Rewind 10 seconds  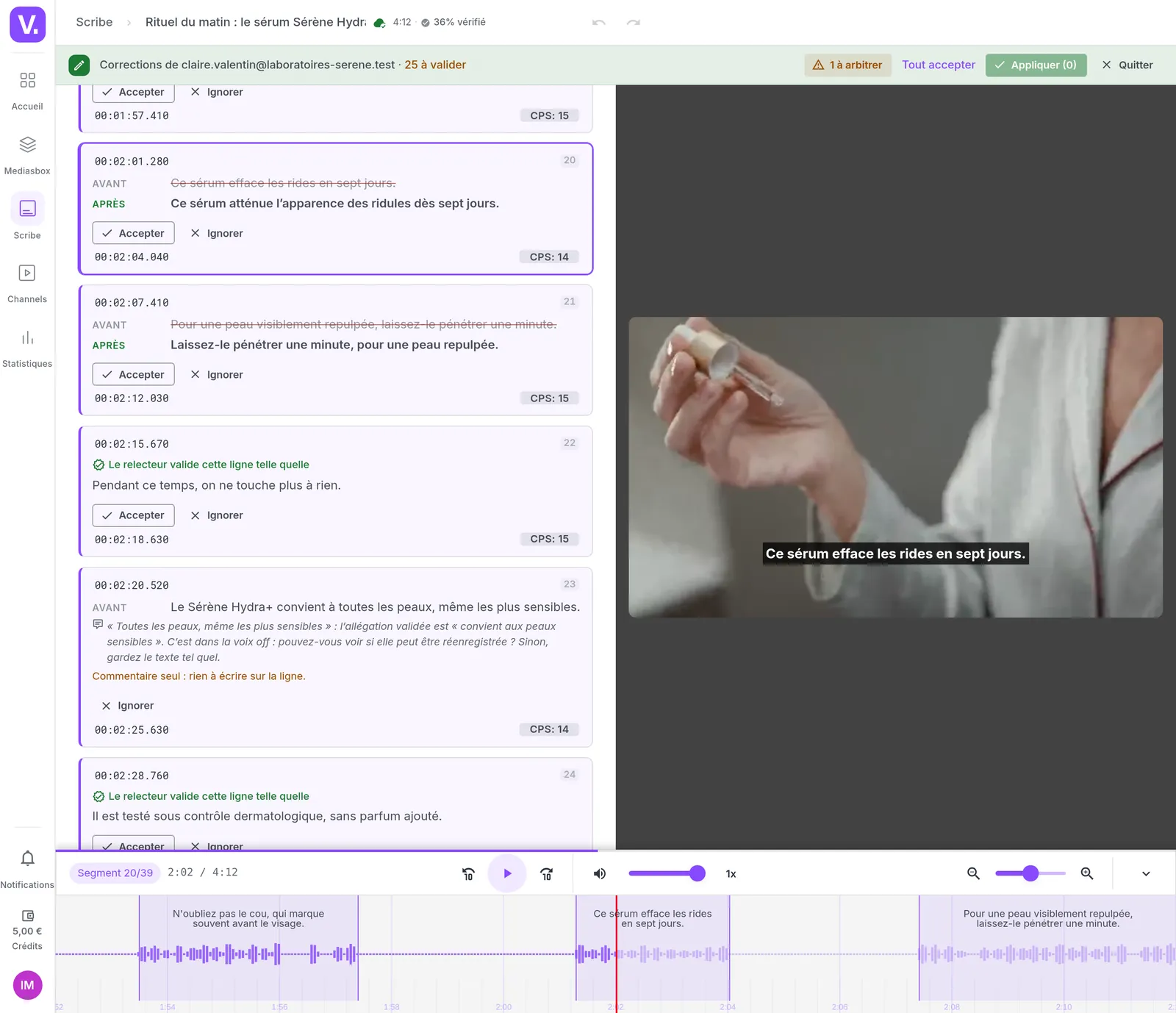(x=468, y=873)
